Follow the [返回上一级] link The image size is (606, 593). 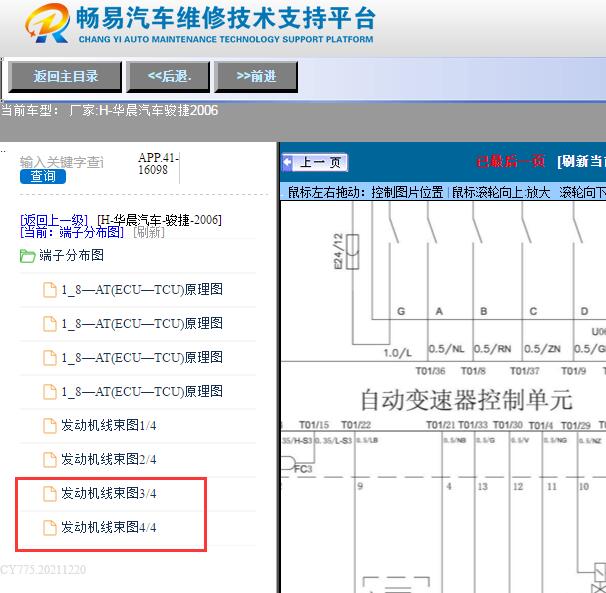coord(54,220)
